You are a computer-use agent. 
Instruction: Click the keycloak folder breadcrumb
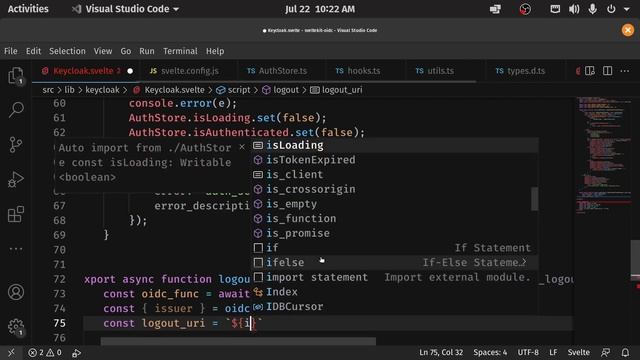pos(102,90)
